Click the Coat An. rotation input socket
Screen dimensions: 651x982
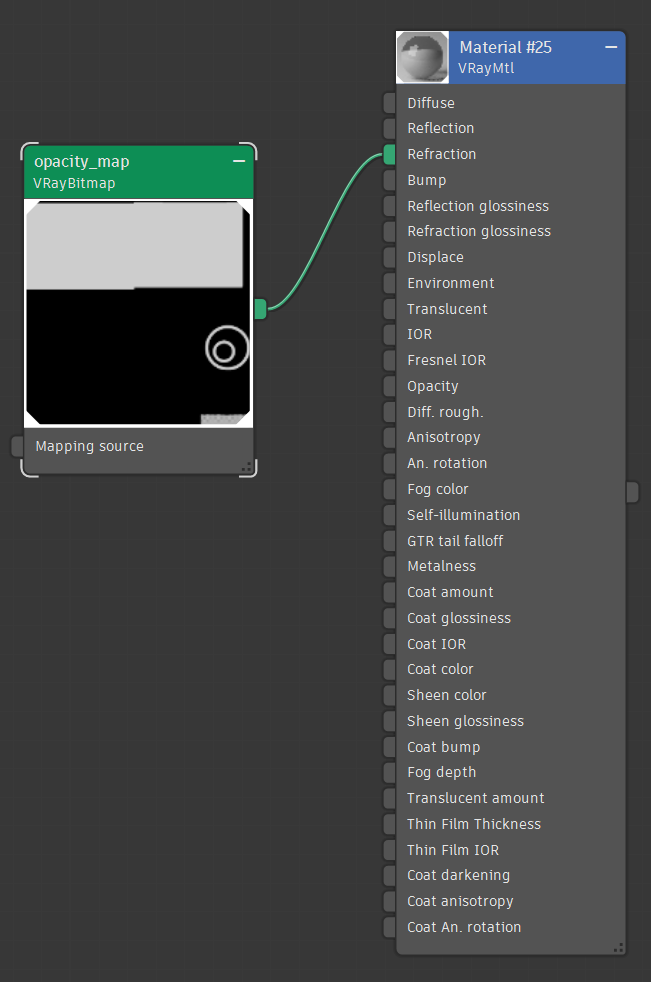point(389,927)
